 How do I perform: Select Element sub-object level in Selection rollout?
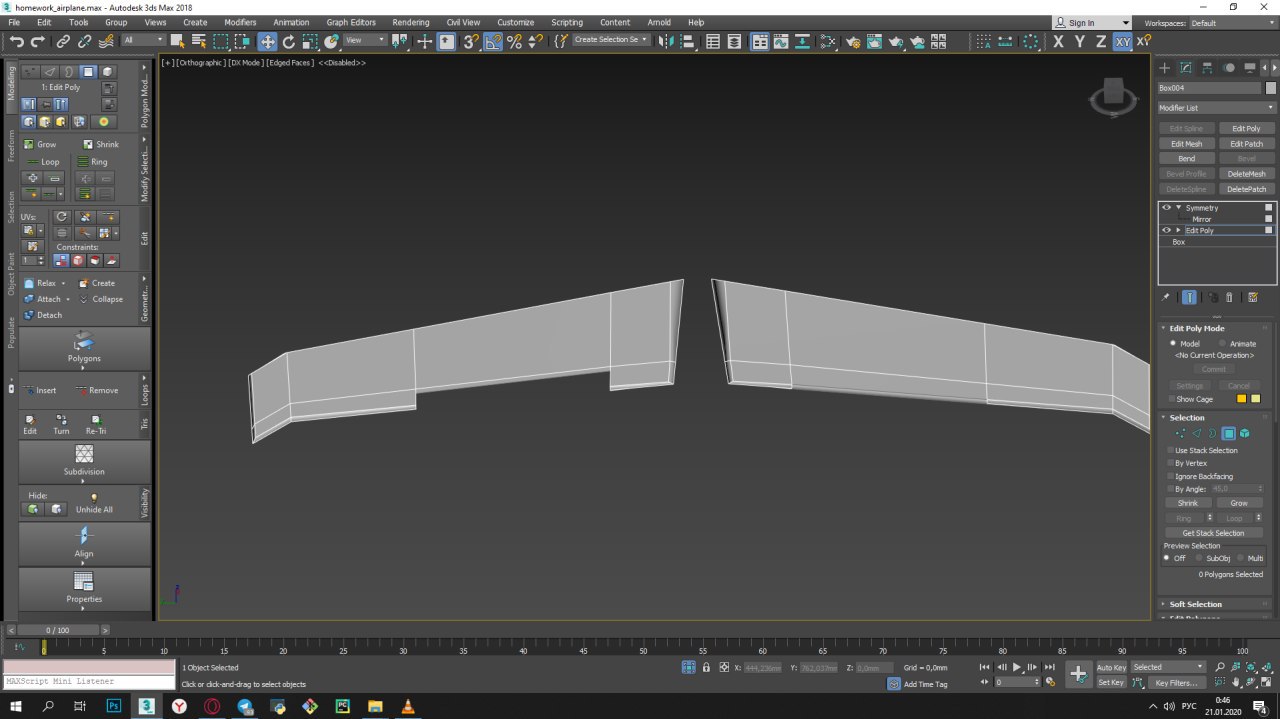(x=1245, y=433)
